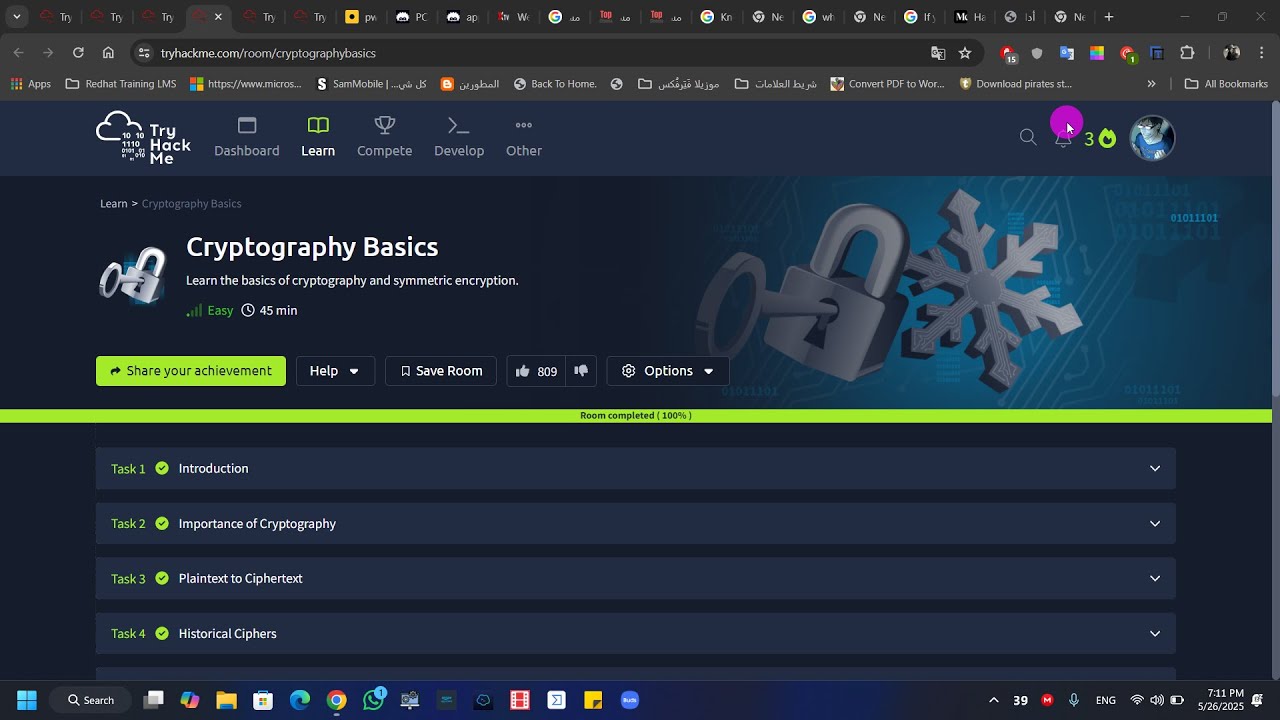Open the Extensions puzzle piece menu
1280x720 pixels.
(1187, 53)
